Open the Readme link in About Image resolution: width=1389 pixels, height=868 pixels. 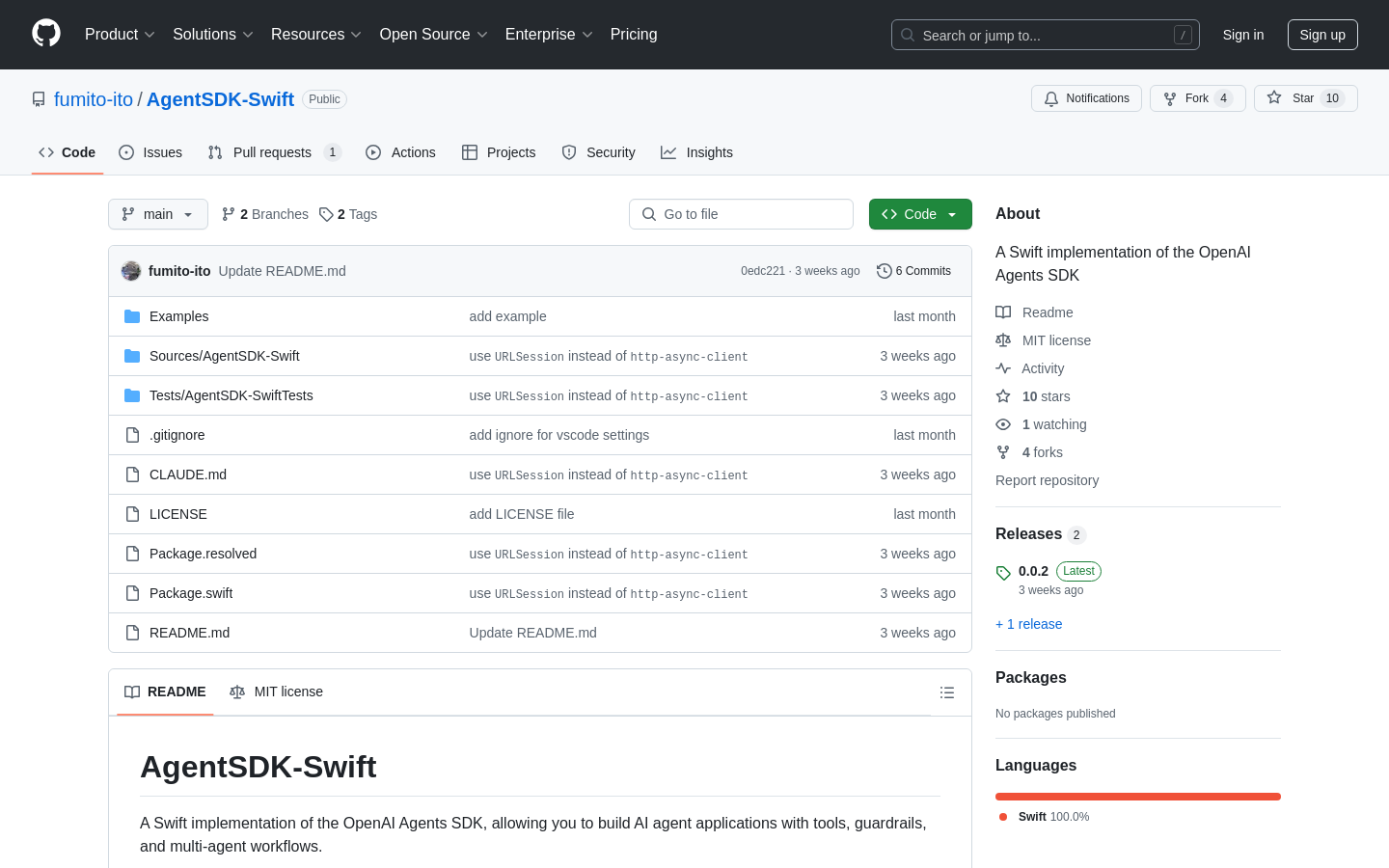(x=1034, y=312)
